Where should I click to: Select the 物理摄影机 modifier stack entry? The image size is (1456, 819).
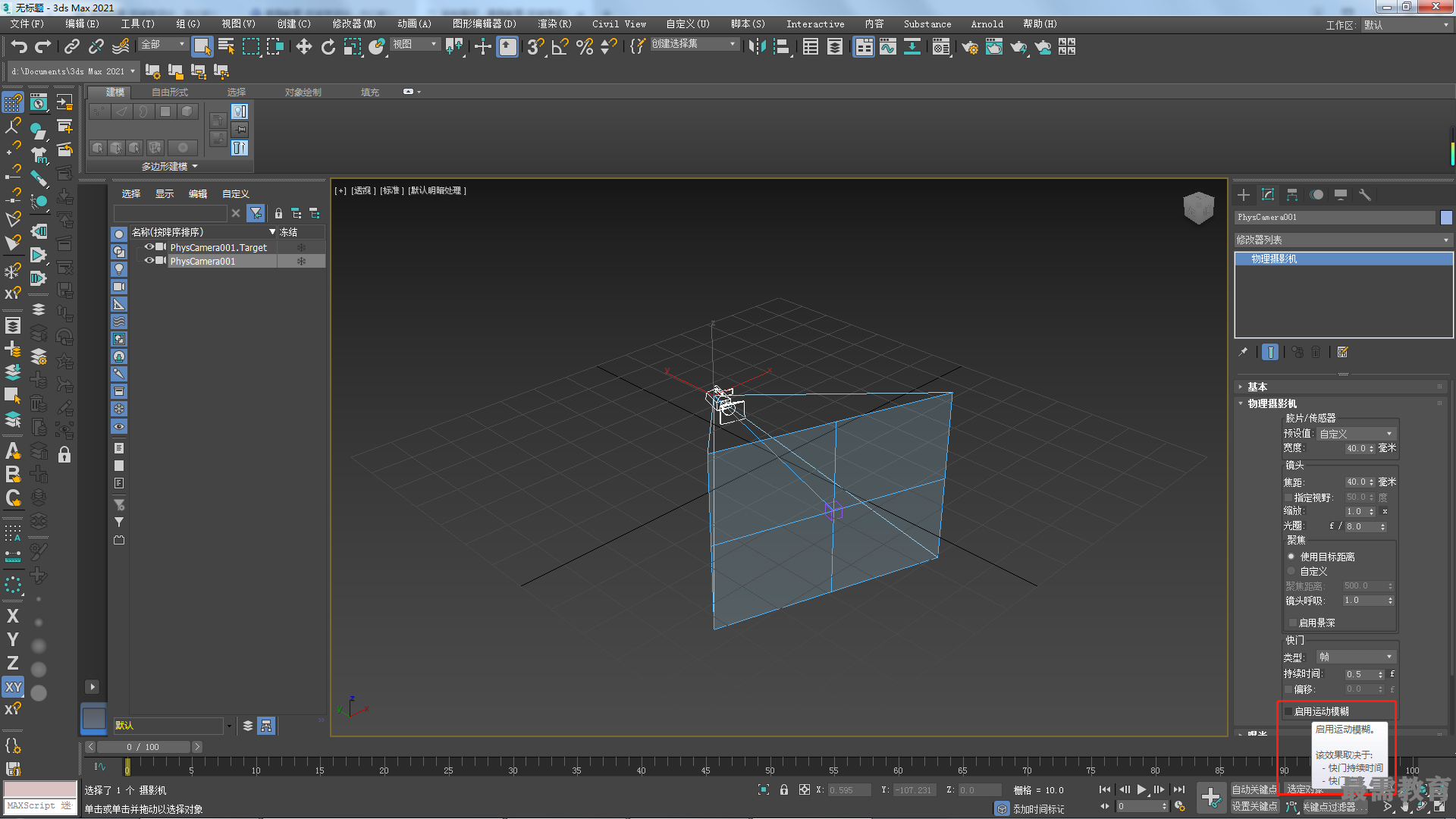(1343, 259)
